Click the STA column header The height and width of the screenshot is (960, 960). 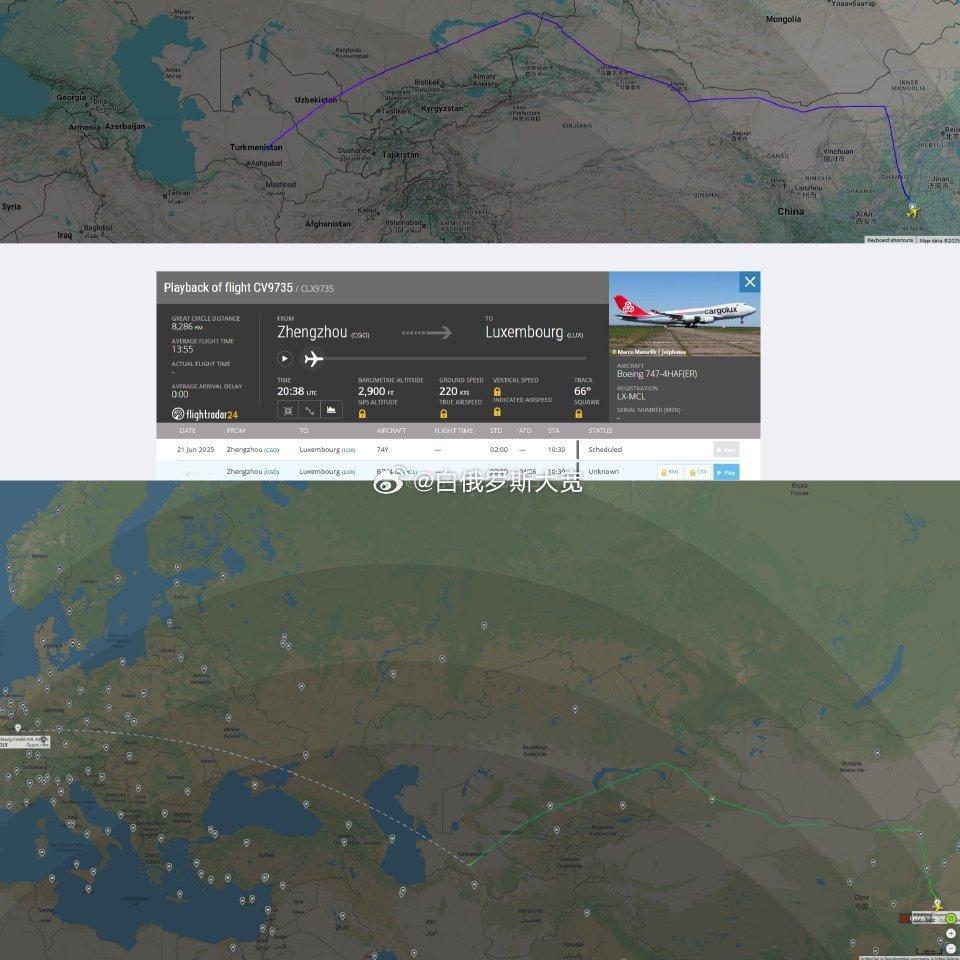tap(553, 431)
